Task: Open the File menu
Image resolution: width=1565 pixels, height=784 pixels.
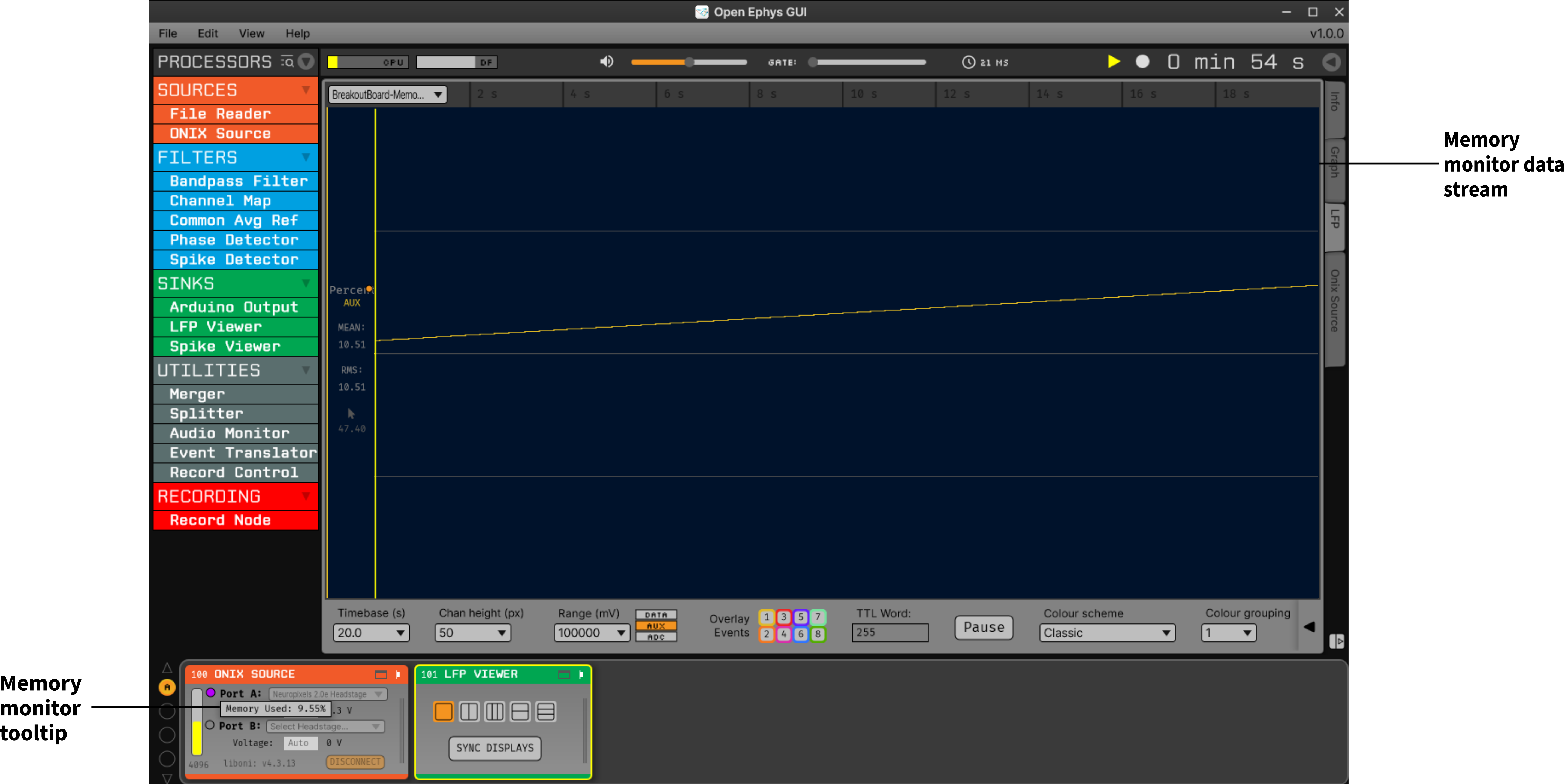Action: coord(168,34)
